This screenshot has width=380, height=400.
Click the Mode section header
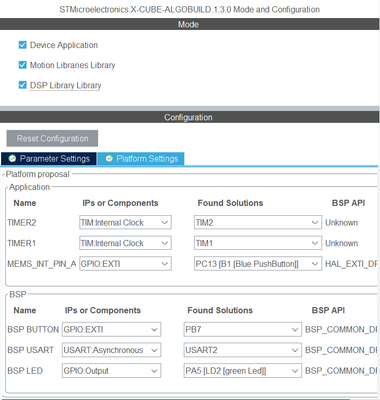189,24
